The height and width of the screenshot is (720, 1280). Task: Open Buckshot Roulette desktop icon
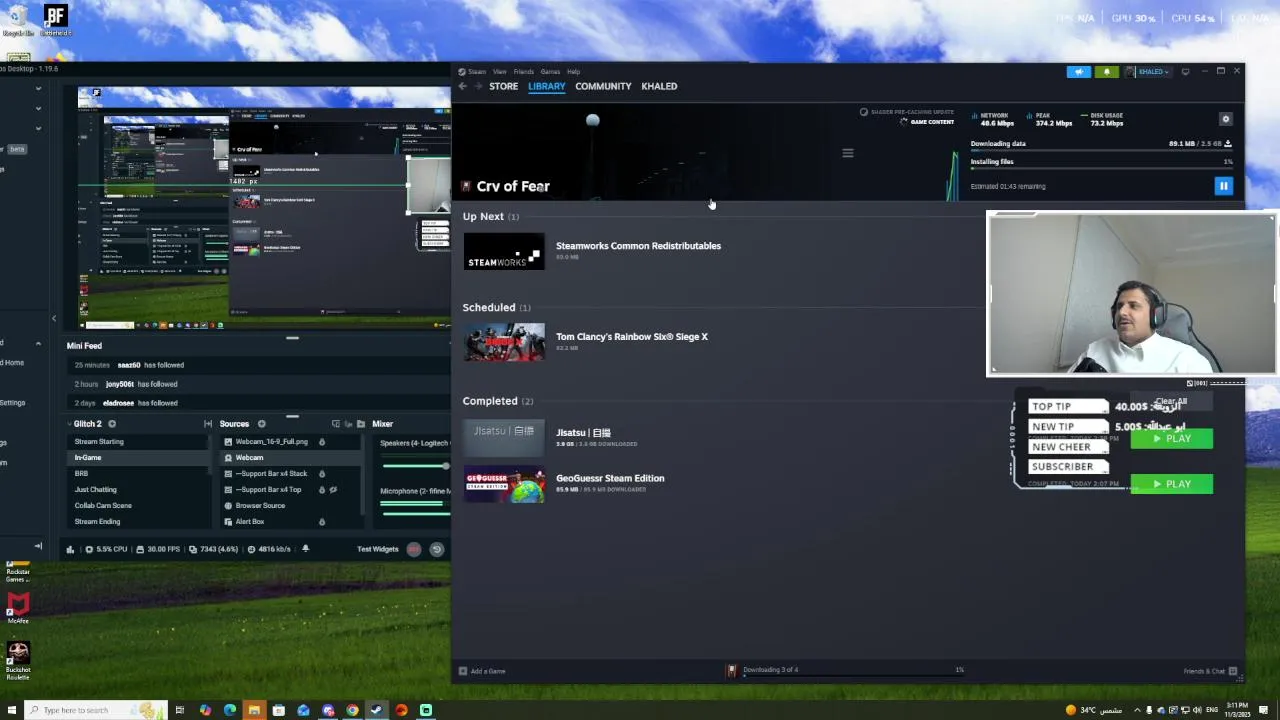(18, 660)
